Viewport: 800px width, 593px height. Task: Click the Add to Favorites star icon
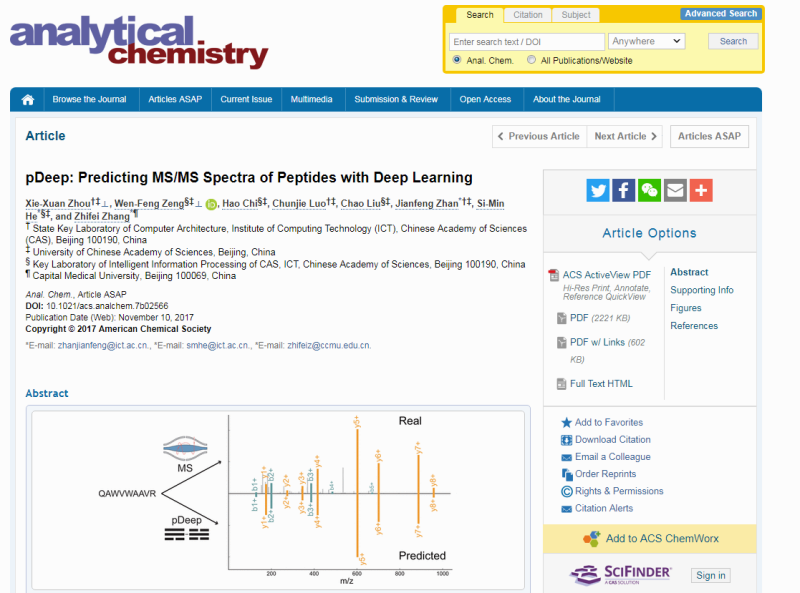tap(566, 423)
